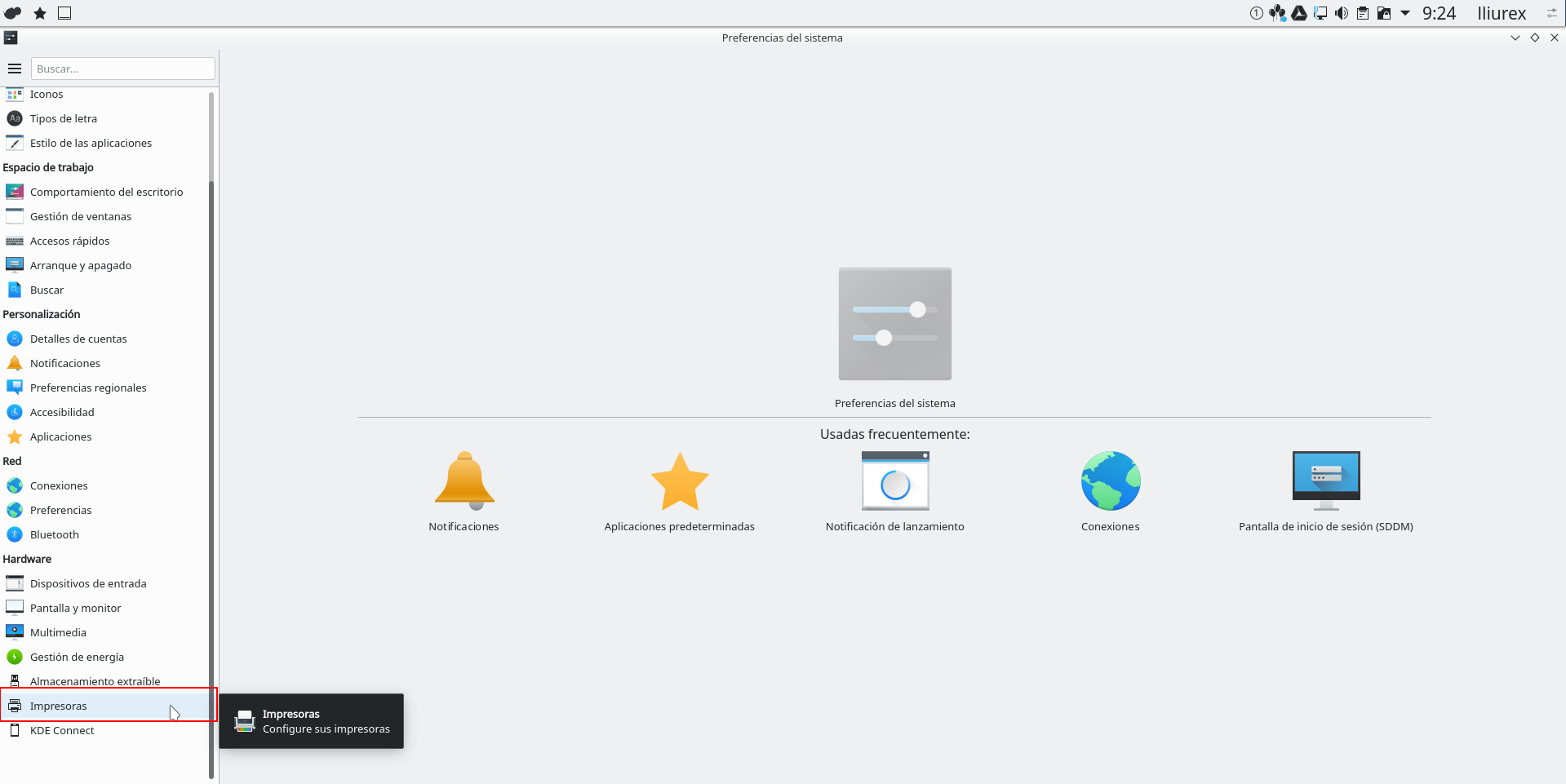Select KDE Connect in the sidebar
The height and width of the screenshot is (784, 1566).
tap(62, 730)
